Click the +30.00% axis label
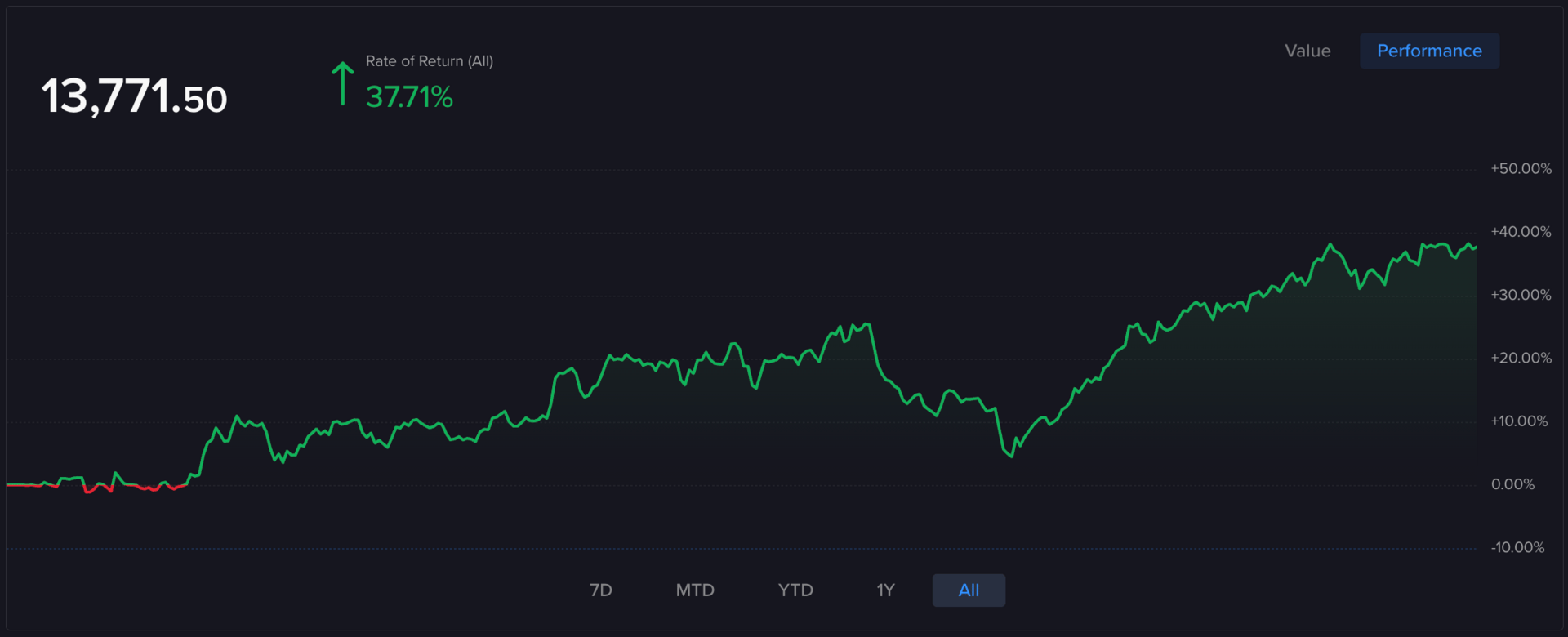Screen dimensions: 1568x637 point(1521,295)
